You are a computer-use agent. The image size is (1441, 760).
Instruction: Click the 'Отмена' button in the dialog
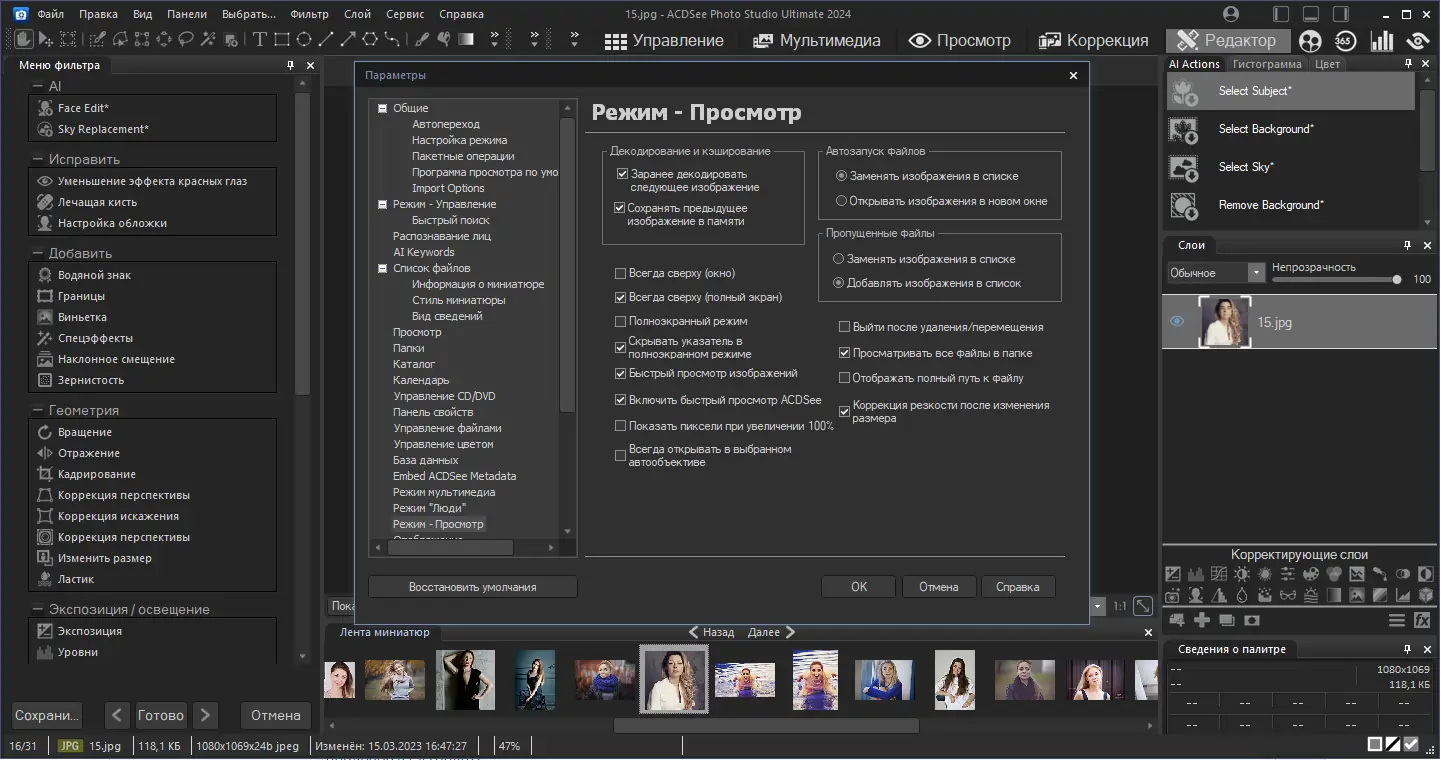[938, 586]
